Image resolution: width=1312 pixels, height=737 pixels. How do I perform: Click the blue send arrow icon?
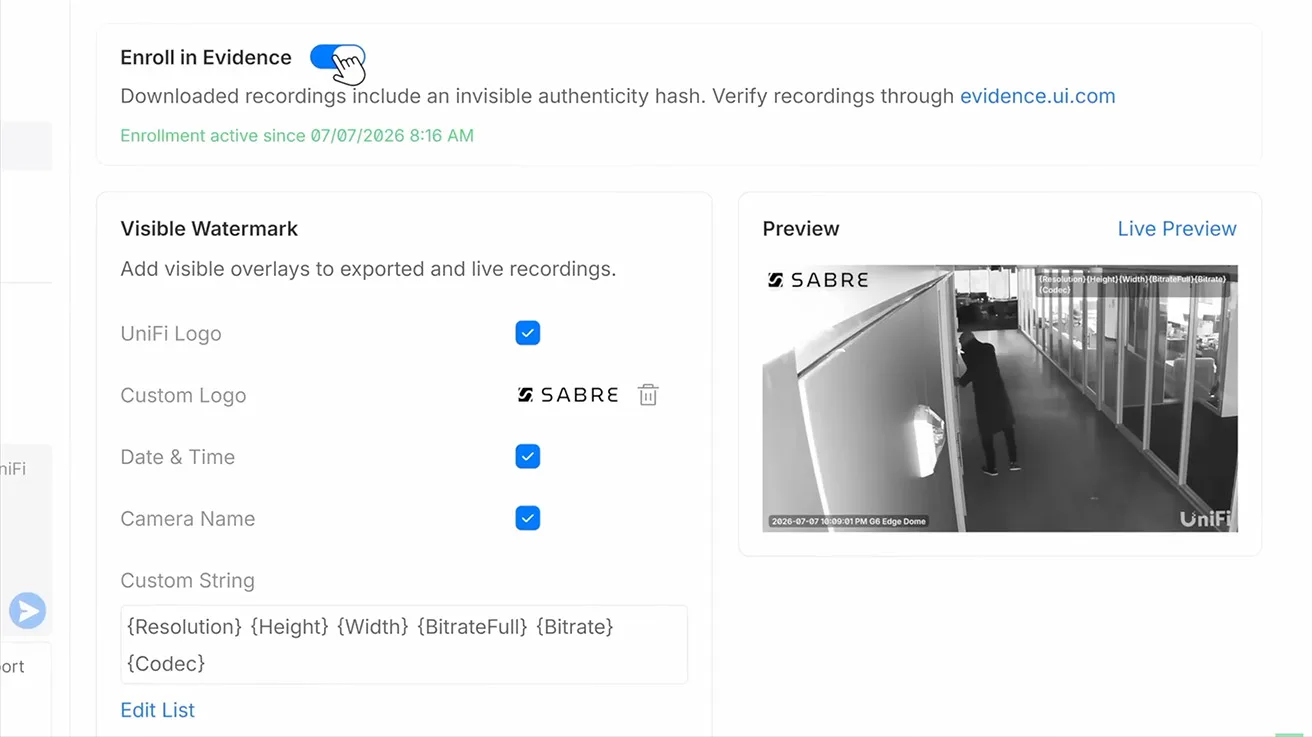coord(28,610)
